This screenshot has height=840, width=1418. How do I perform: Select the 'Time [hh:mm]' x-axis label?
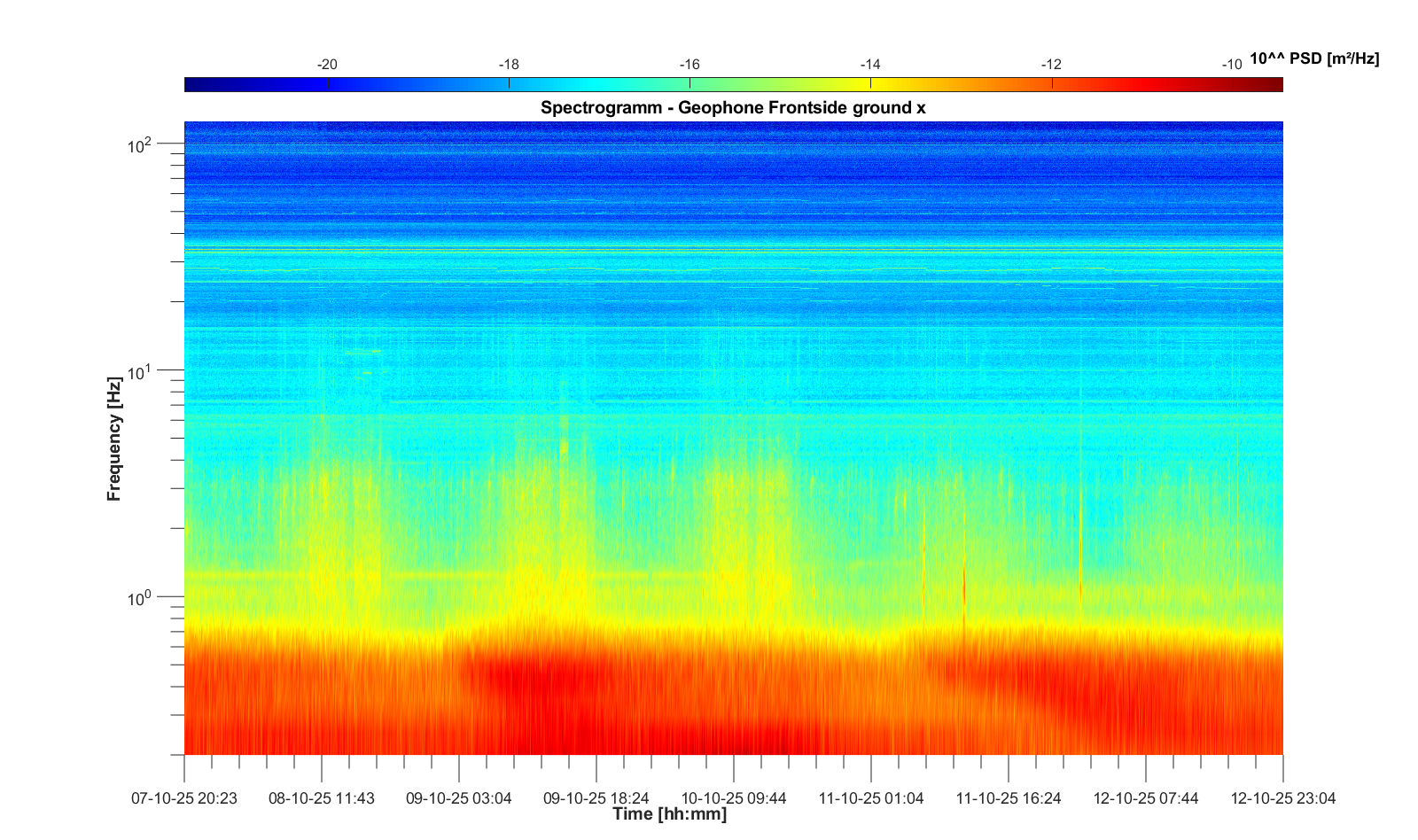669,814
